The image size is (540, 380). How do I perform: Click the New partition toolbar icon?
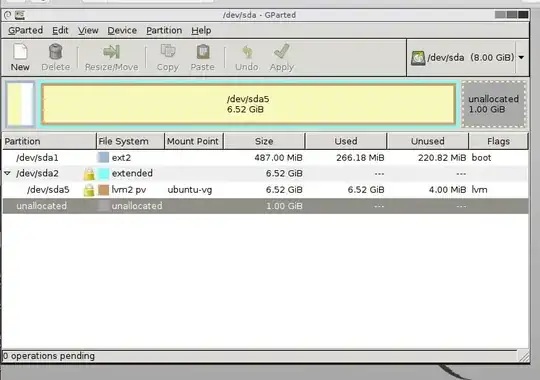[x=20, y=52]
